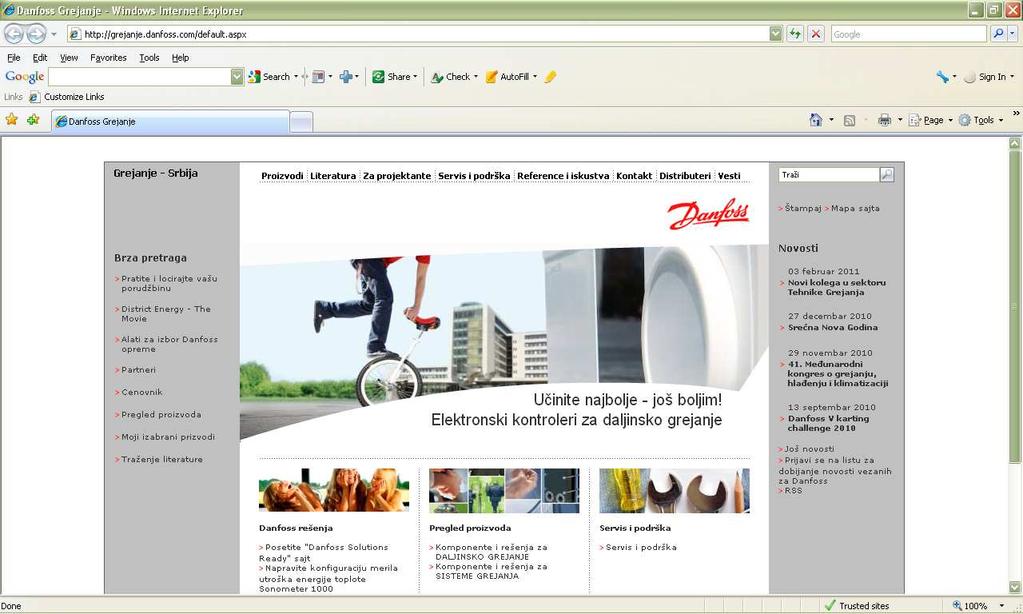Click the Sign In button on Google Toolbar
The height and width of the screenshot is (614, 1023).
coord(985,77)
